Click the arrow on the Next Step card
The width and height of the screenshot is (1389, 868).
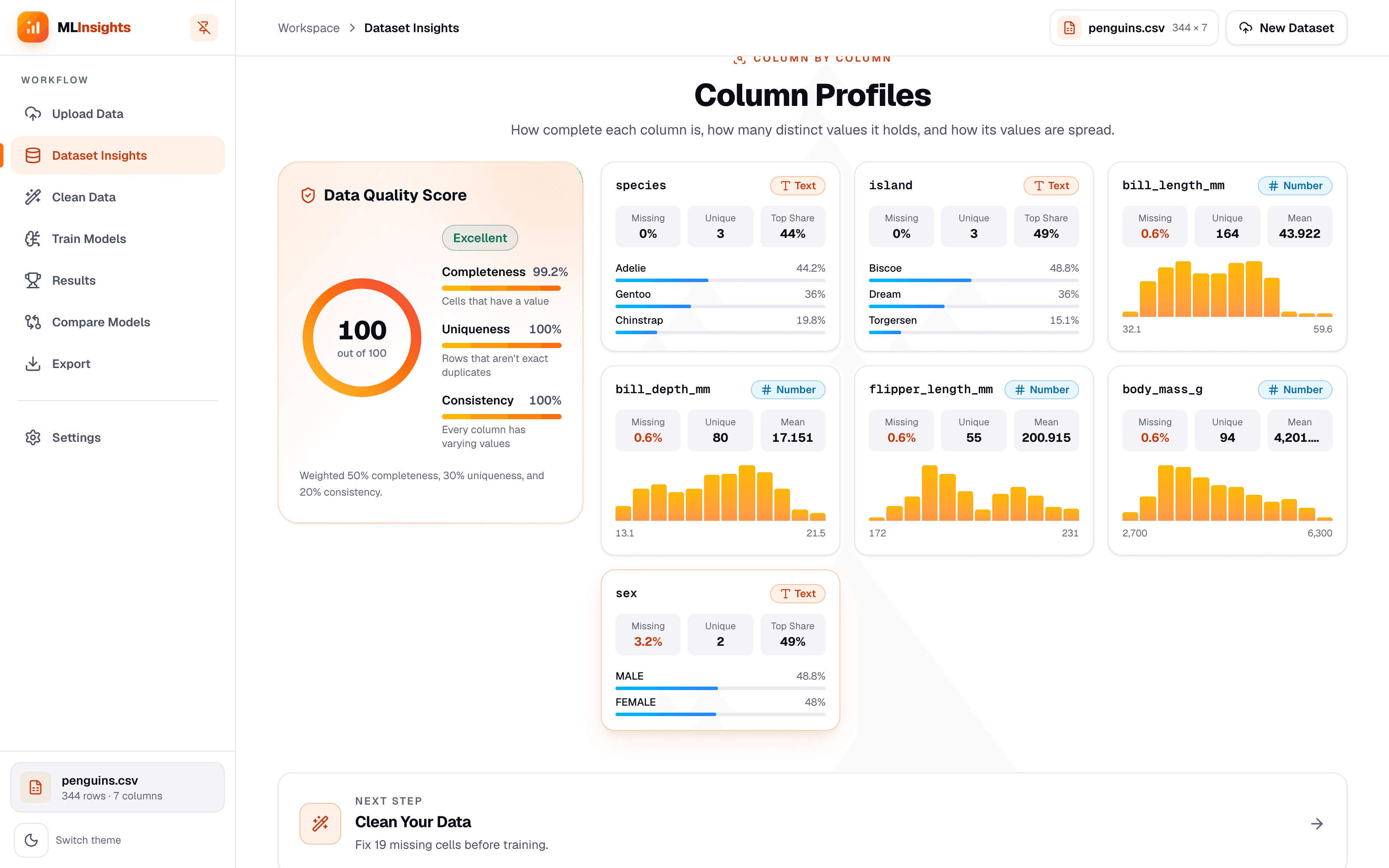(x=1317, y=824)
